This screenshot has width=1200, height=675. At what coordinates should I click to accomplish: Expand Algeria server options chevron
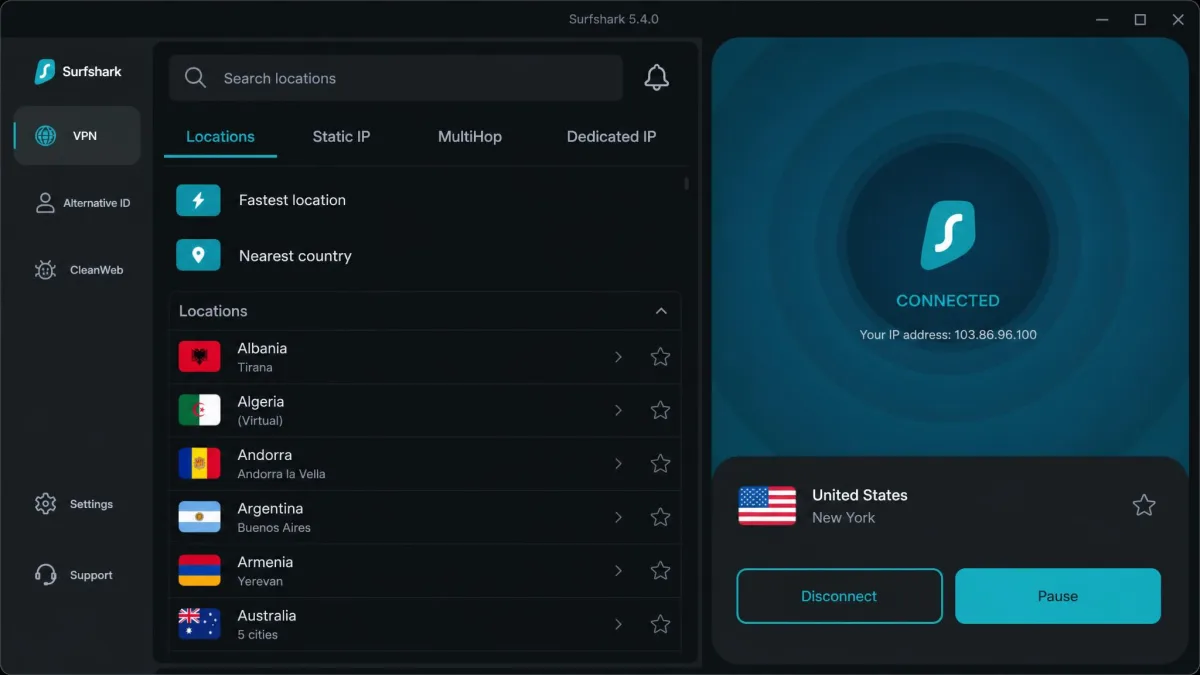[618, 410]
